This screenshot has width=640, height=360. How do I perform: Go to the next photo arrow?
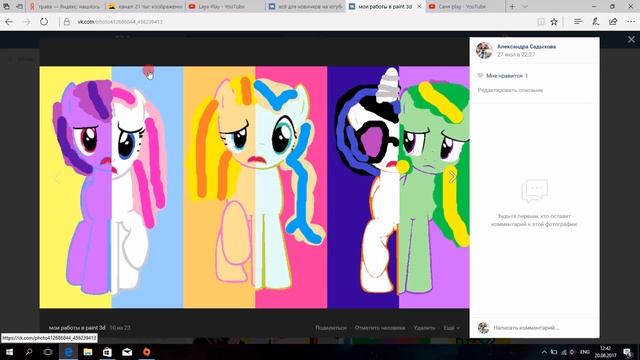[453, 177]
